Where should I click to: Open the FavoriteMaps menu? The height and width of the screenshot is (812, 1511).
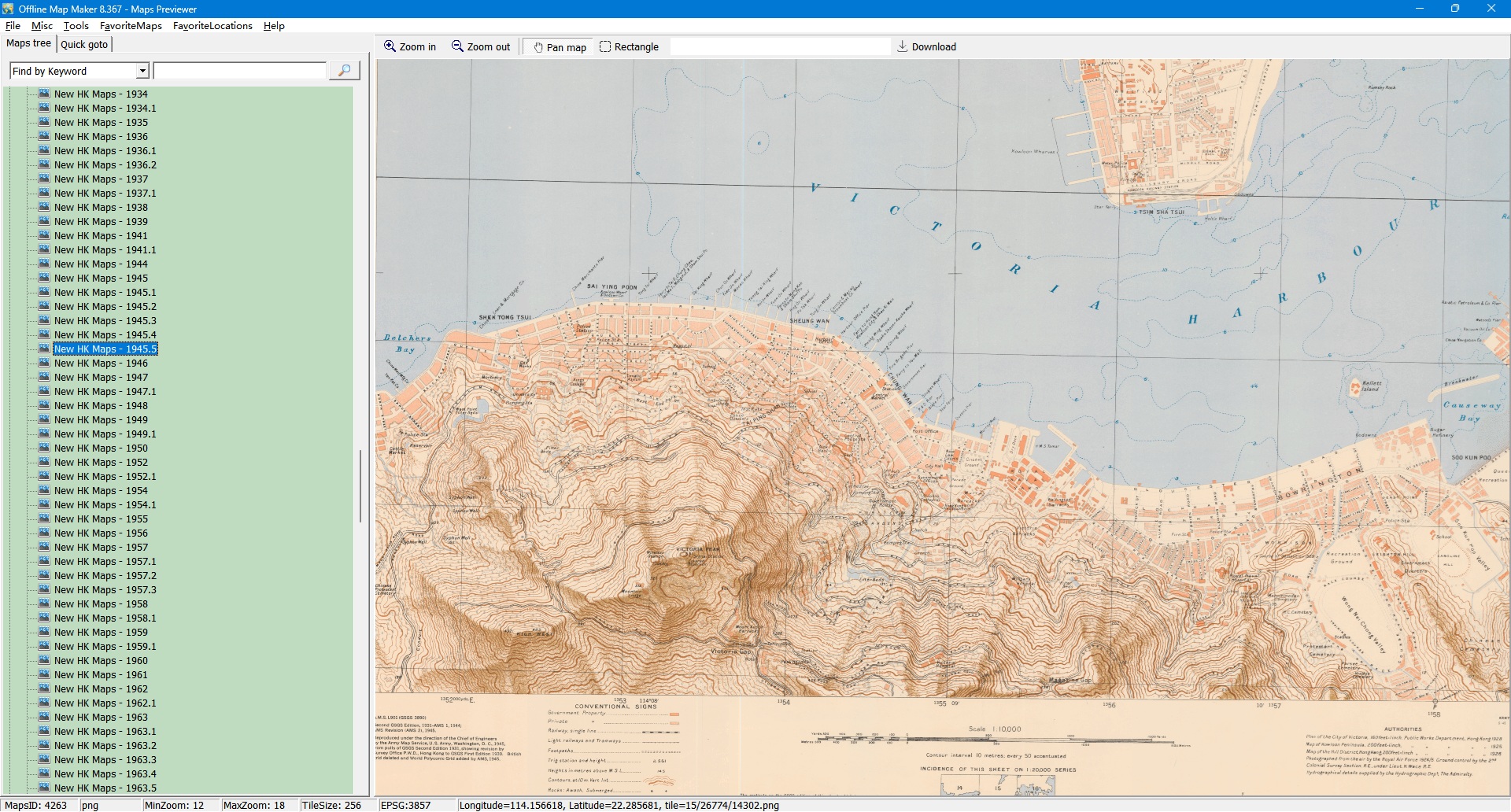click(x=131, y=26)
